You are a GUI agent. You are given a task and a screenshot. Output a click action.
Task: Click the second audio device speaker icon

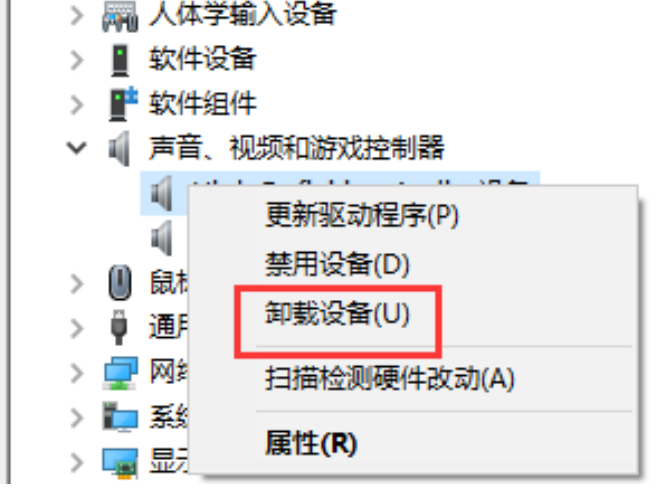162,238
